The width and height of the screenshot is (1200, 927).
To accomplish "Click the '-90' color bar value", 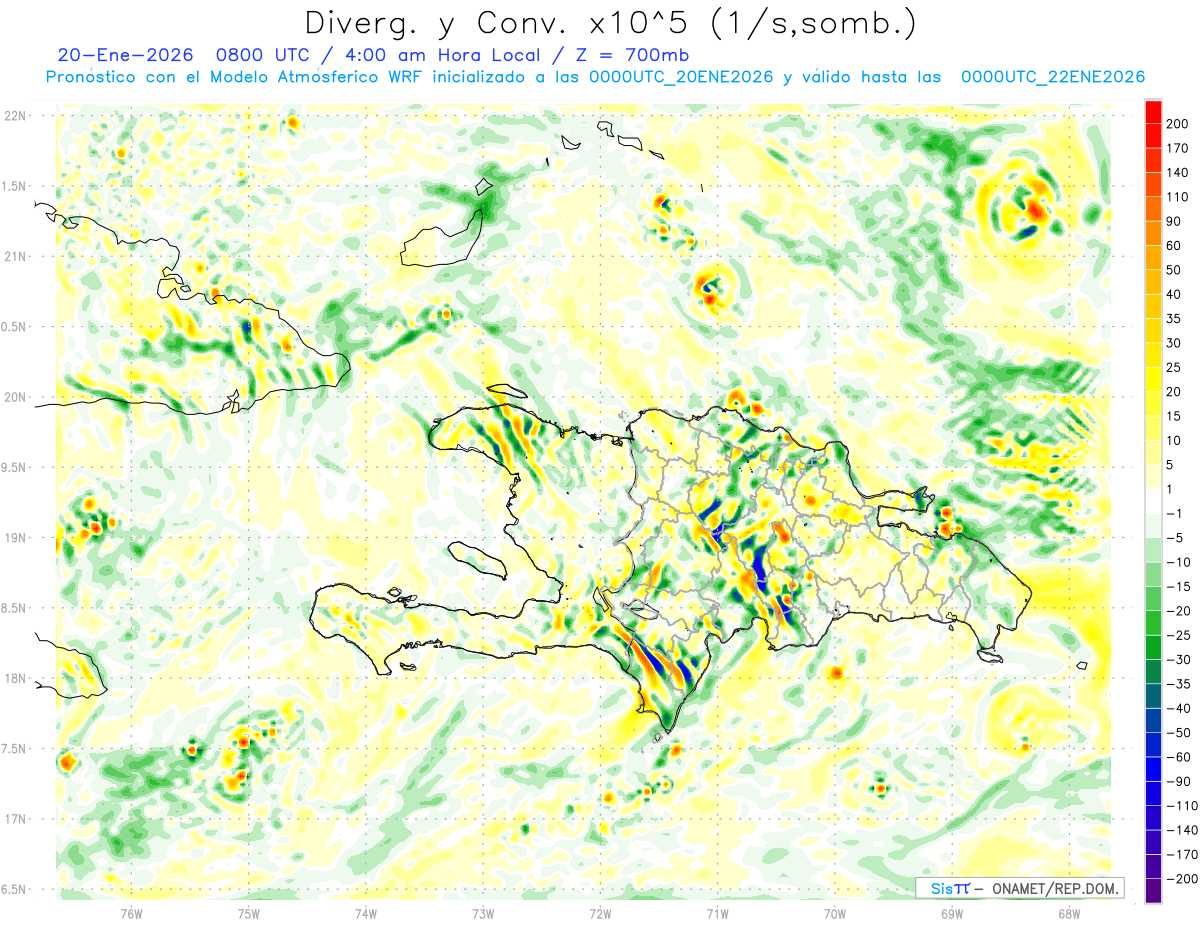I will pyautogui.click(x=1177, y=782).
